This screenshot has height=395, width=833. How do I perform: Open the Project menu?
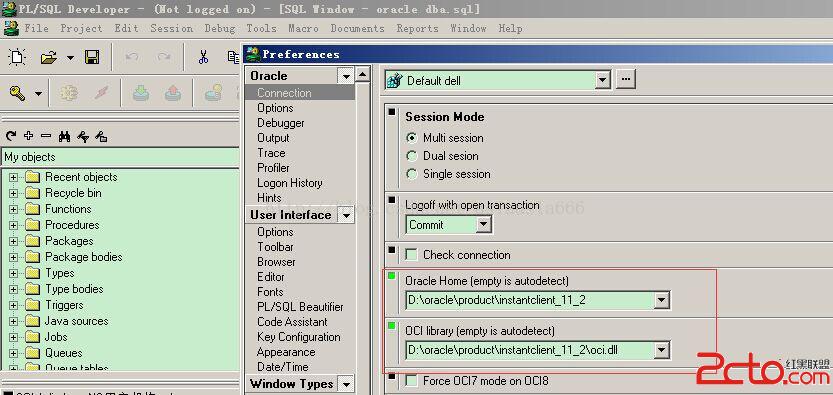pos(81,28)
